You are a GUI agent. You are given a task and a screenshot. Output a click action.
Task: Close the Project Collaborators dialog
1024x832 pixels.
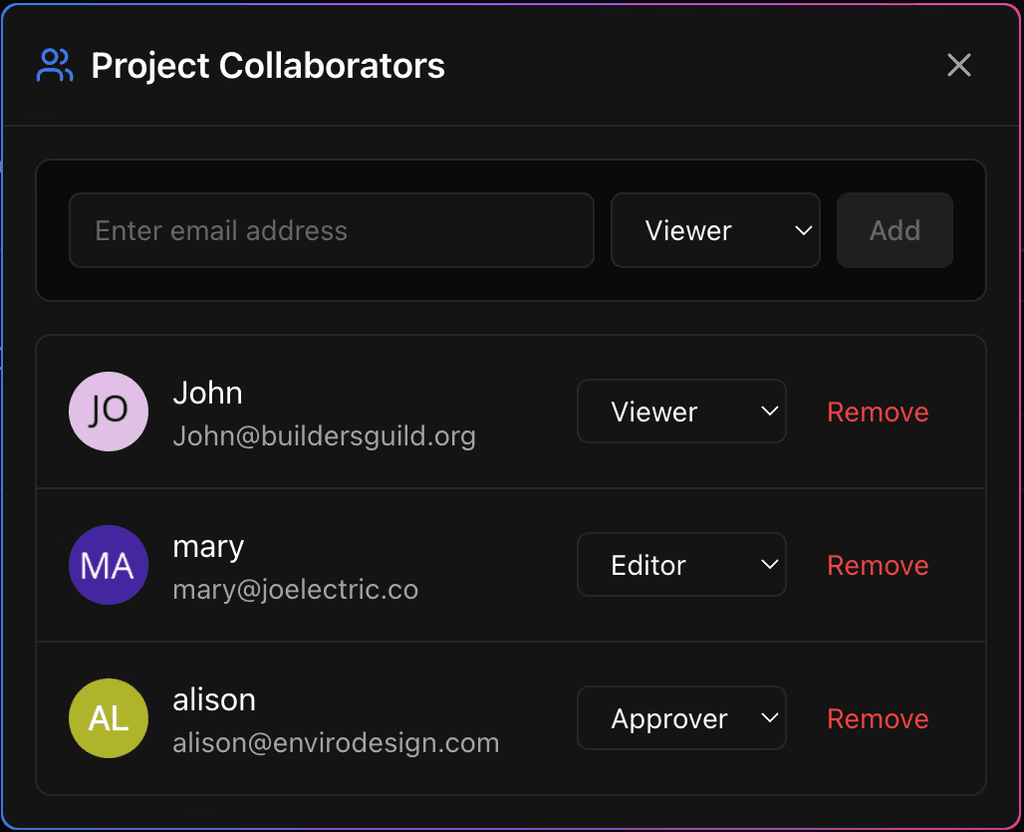coord(959,65)
